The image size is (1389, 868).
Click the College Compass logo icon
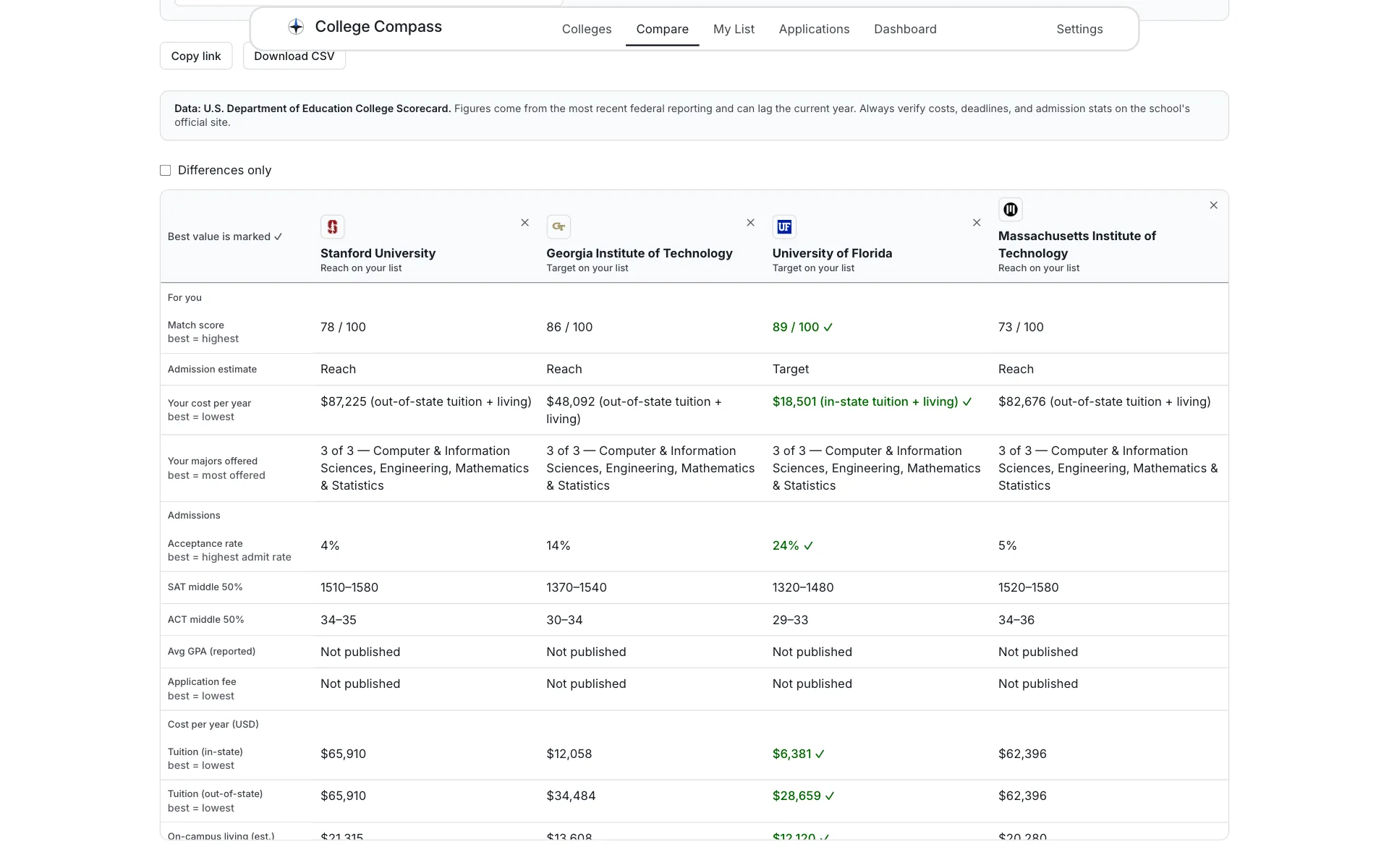[296, 27]
